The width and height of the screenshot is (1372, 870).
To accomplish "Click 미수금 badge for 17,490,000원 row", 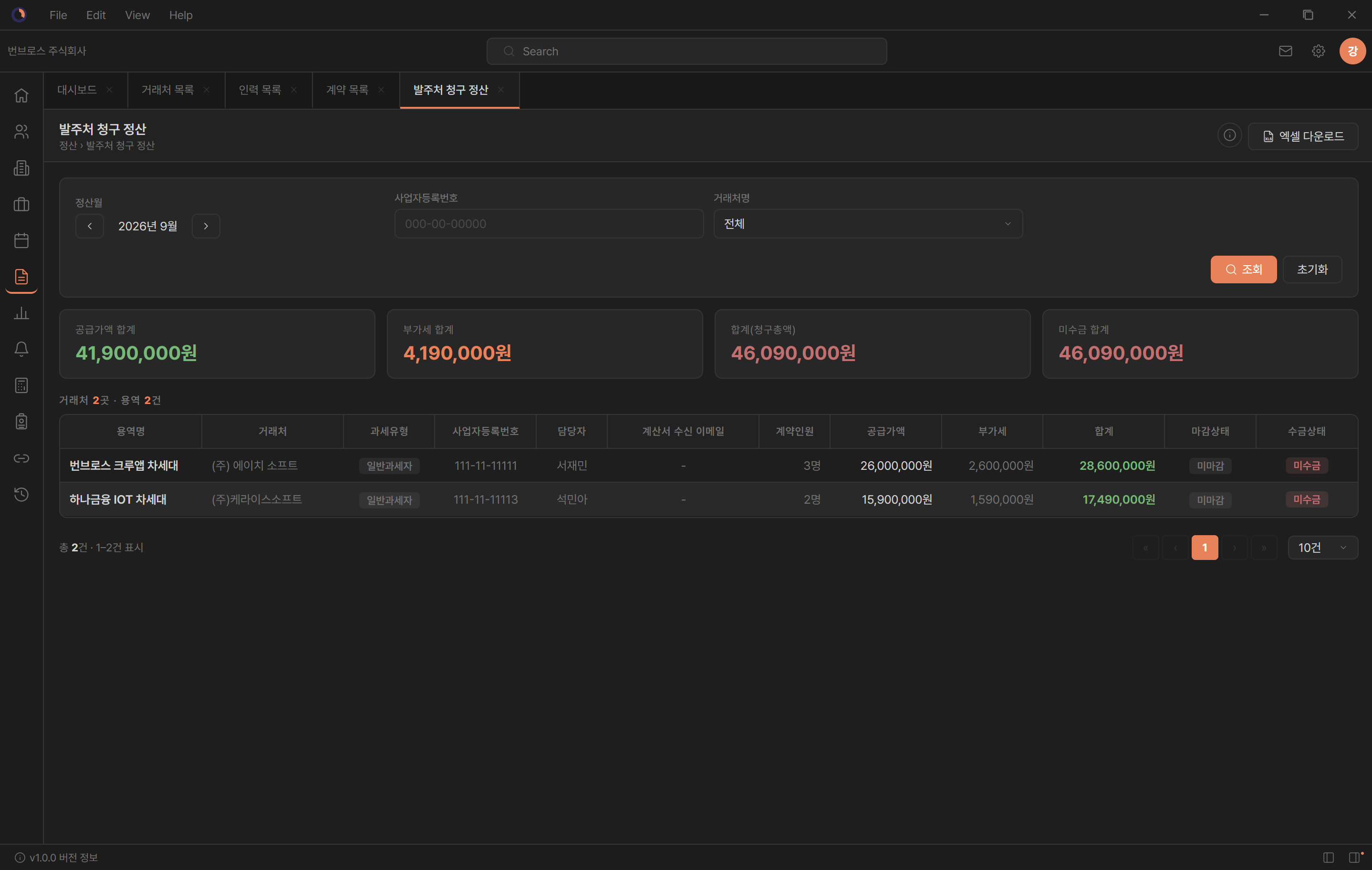I will pos(1307,500).
